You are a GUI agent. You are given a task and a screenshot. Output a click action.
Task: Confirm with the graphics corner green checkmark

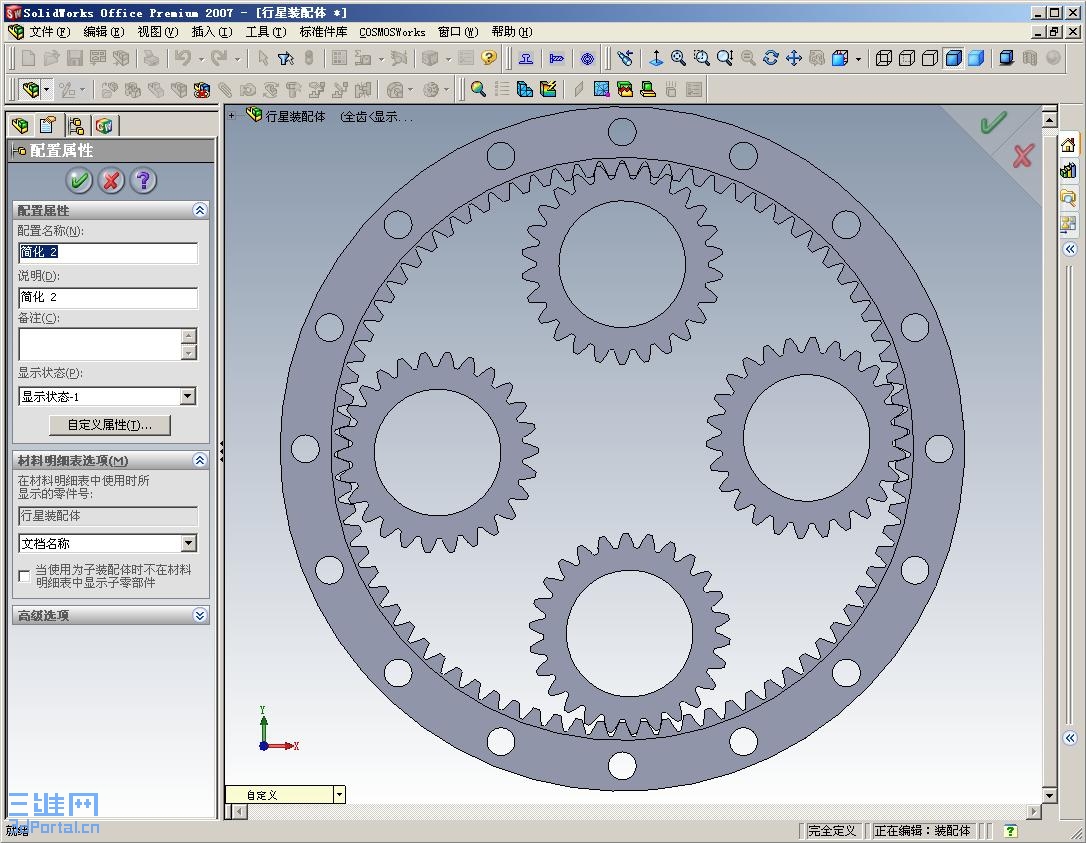(992, 123)
